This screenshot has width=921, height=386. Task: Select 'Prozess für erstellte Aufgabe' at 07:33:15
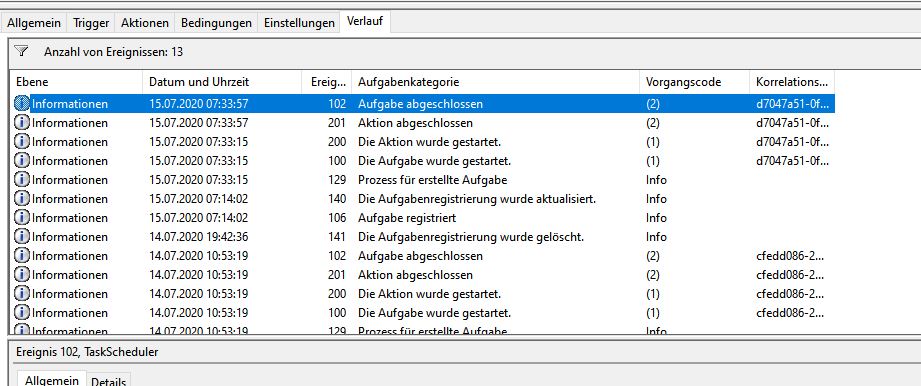tap(432, 180)
